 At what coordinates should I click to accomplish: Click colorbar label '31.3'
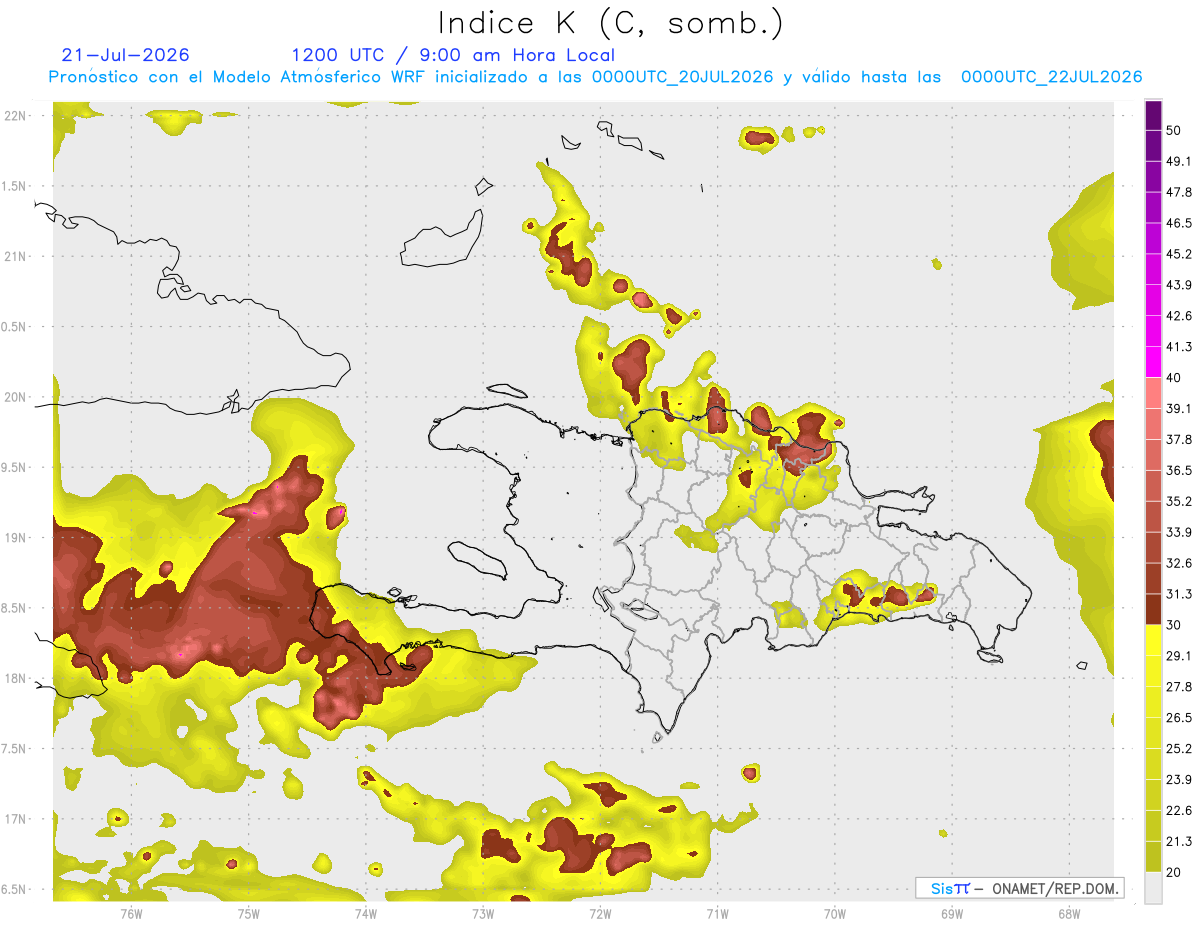1178,594
